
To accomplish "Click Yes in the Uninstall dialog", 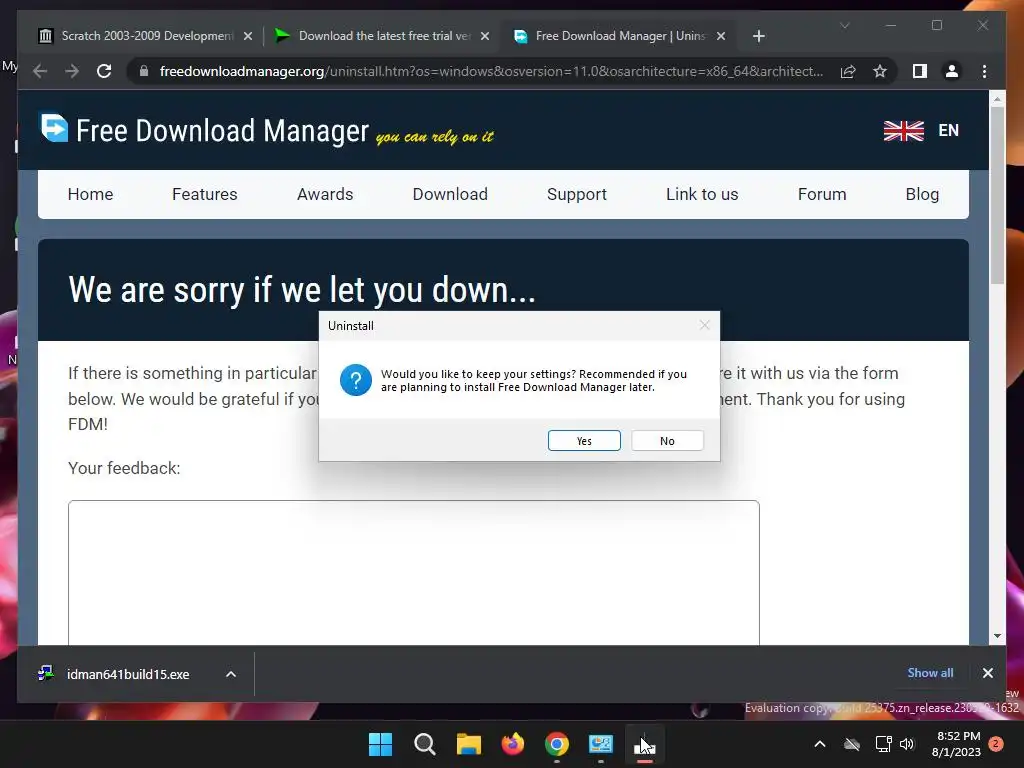I will [584, 441].
